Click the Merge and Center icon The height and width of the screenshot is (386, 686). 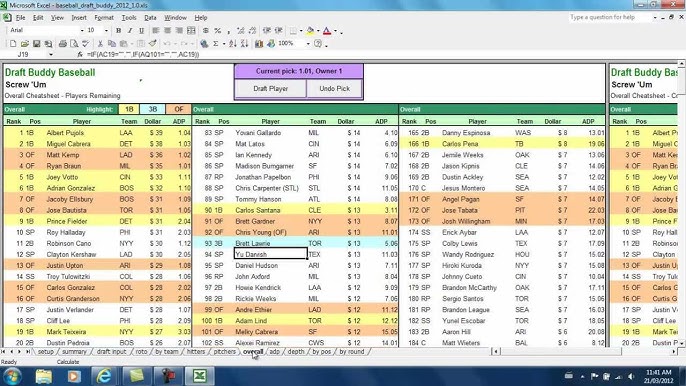[x=191, y=30]
